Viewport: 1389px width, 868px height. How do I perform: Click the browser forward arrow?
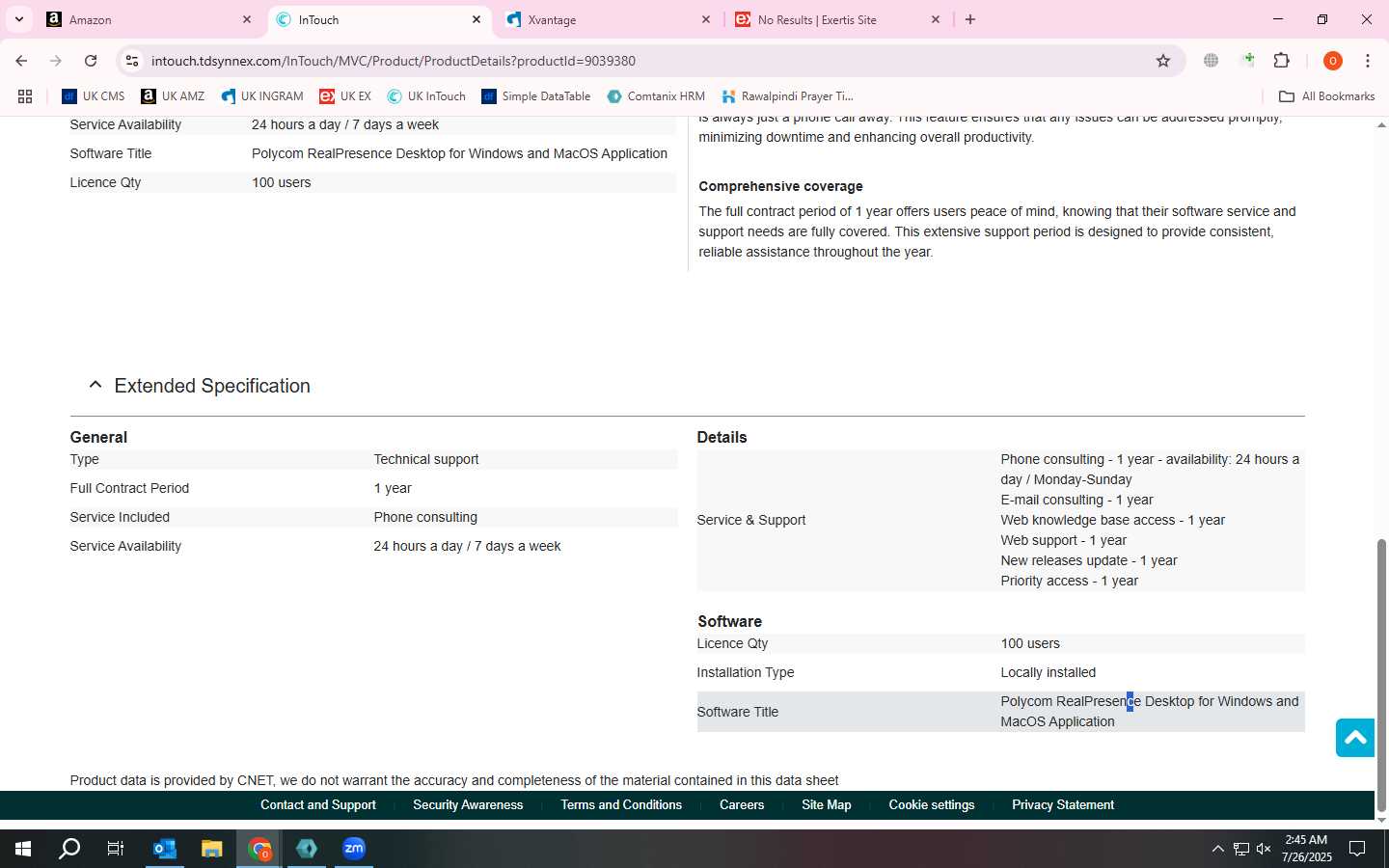[56, 61]
